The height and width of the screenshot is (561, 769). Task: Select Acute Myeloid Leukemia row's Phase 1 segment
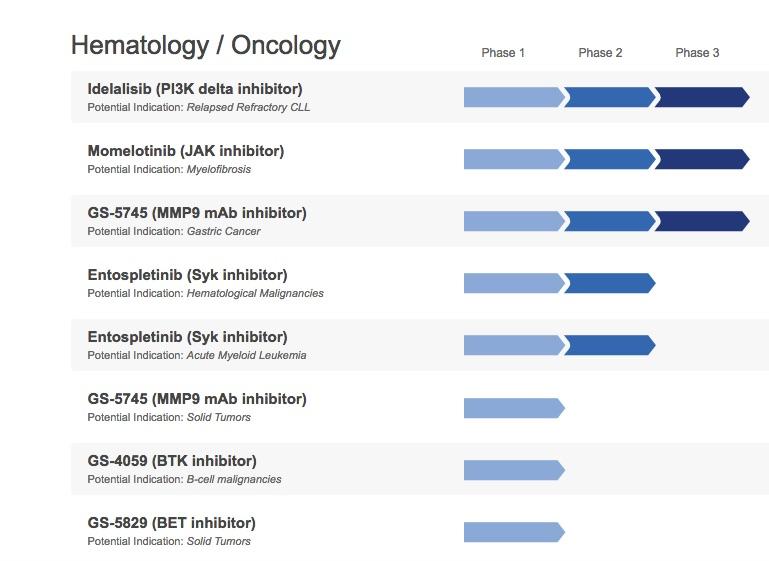513,345
